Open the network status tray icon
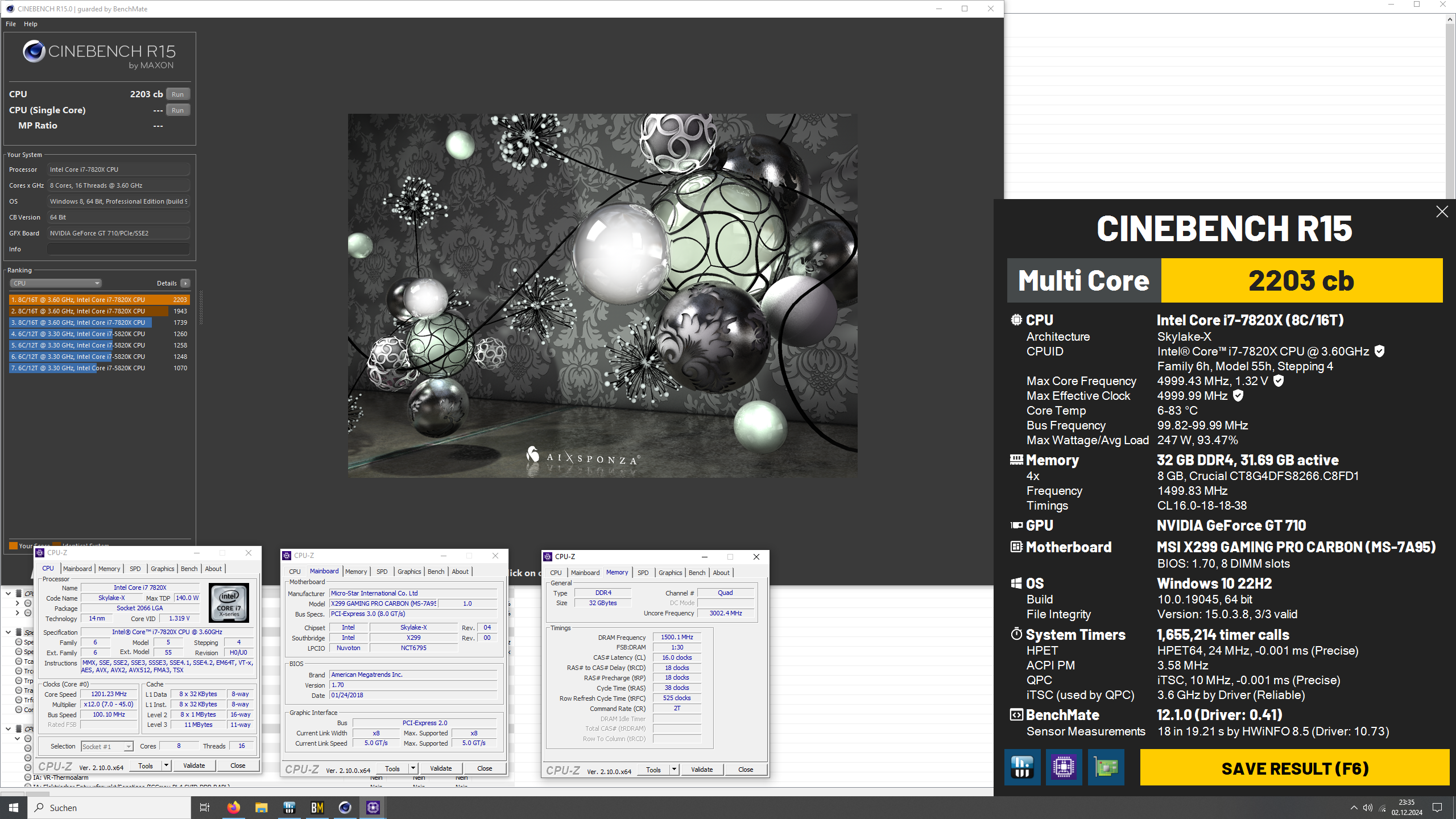The width and height of the screenshot is (1456, 819). 1383,808
